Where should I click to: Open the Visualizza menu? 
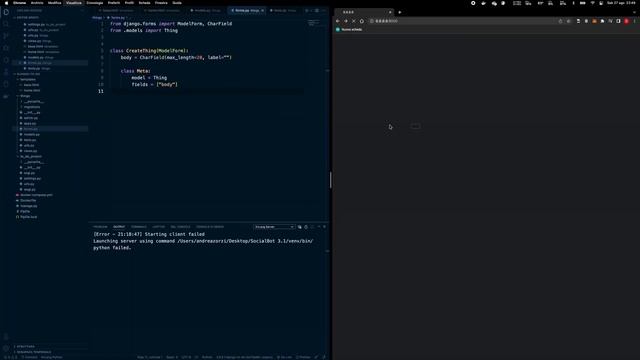(74, 3)
